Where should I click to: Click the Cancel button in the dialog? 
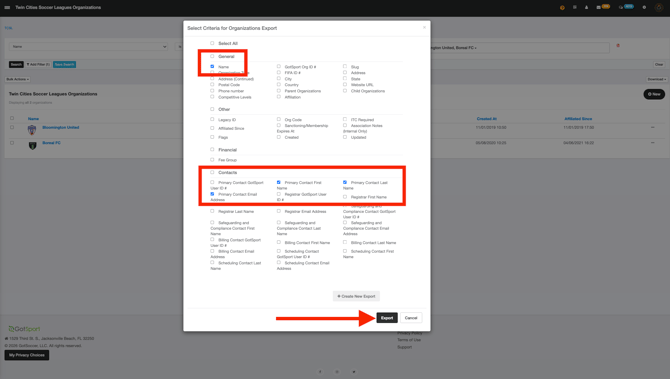point(411,318)
